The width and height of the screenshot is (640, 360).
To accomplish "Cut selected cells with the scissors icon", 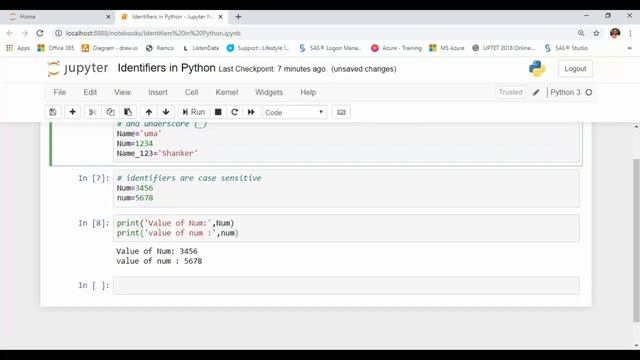I will [92, 112].
